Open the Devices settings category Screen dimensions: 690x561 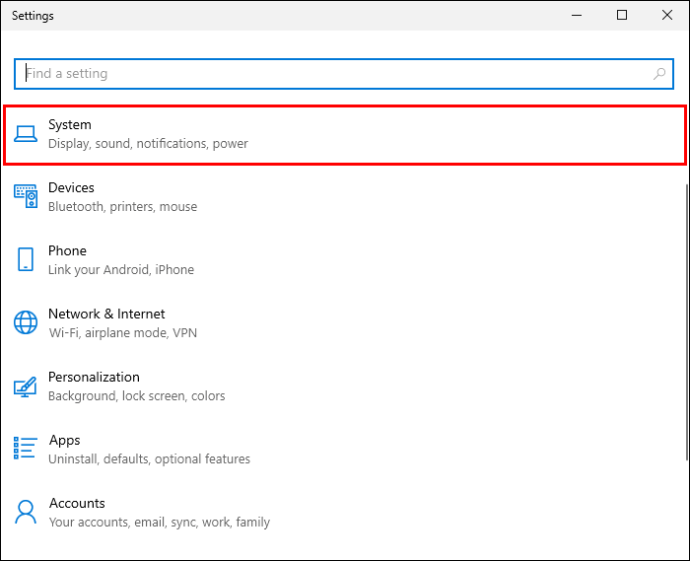[x=343, y=197]
